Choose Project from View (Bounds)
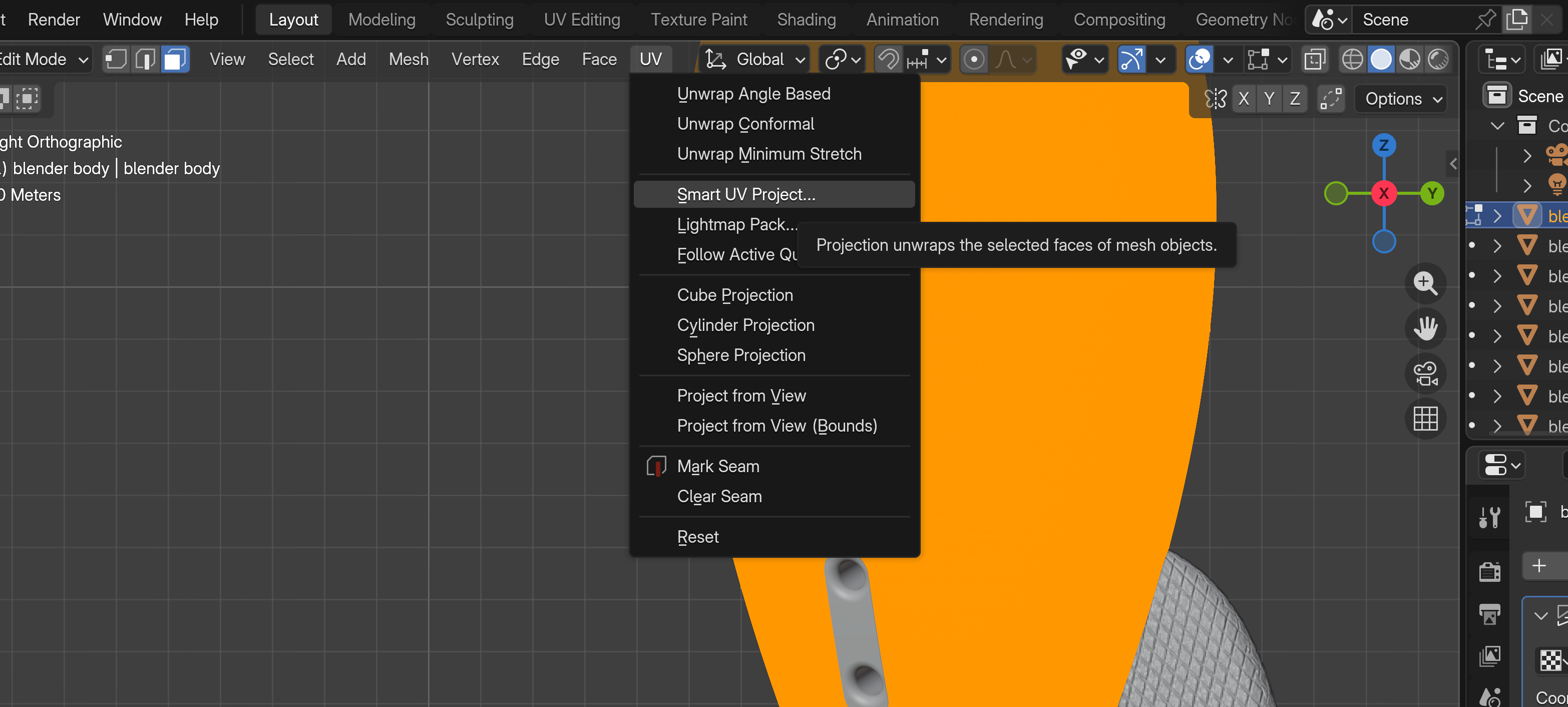The image size is (1568, 707). (773, 426)
